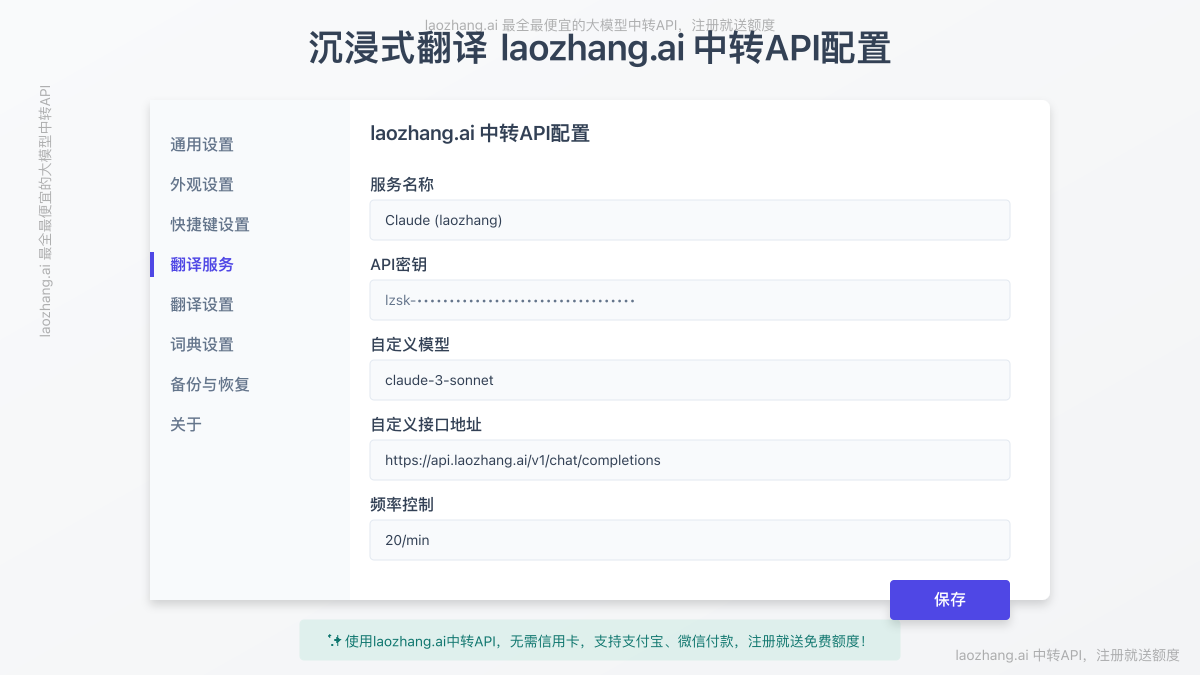Click the green banner about 支付宝、微信付款
Screen dimensions: 1200x675
click(x=600, y=640)
